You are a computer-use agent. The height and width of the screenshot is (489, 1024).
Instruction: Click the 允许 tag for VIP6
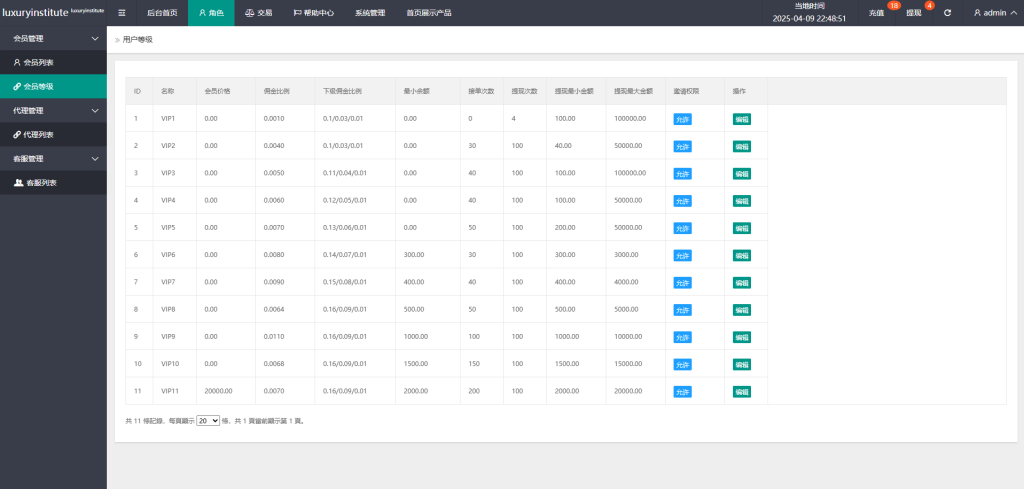point(682,255)
